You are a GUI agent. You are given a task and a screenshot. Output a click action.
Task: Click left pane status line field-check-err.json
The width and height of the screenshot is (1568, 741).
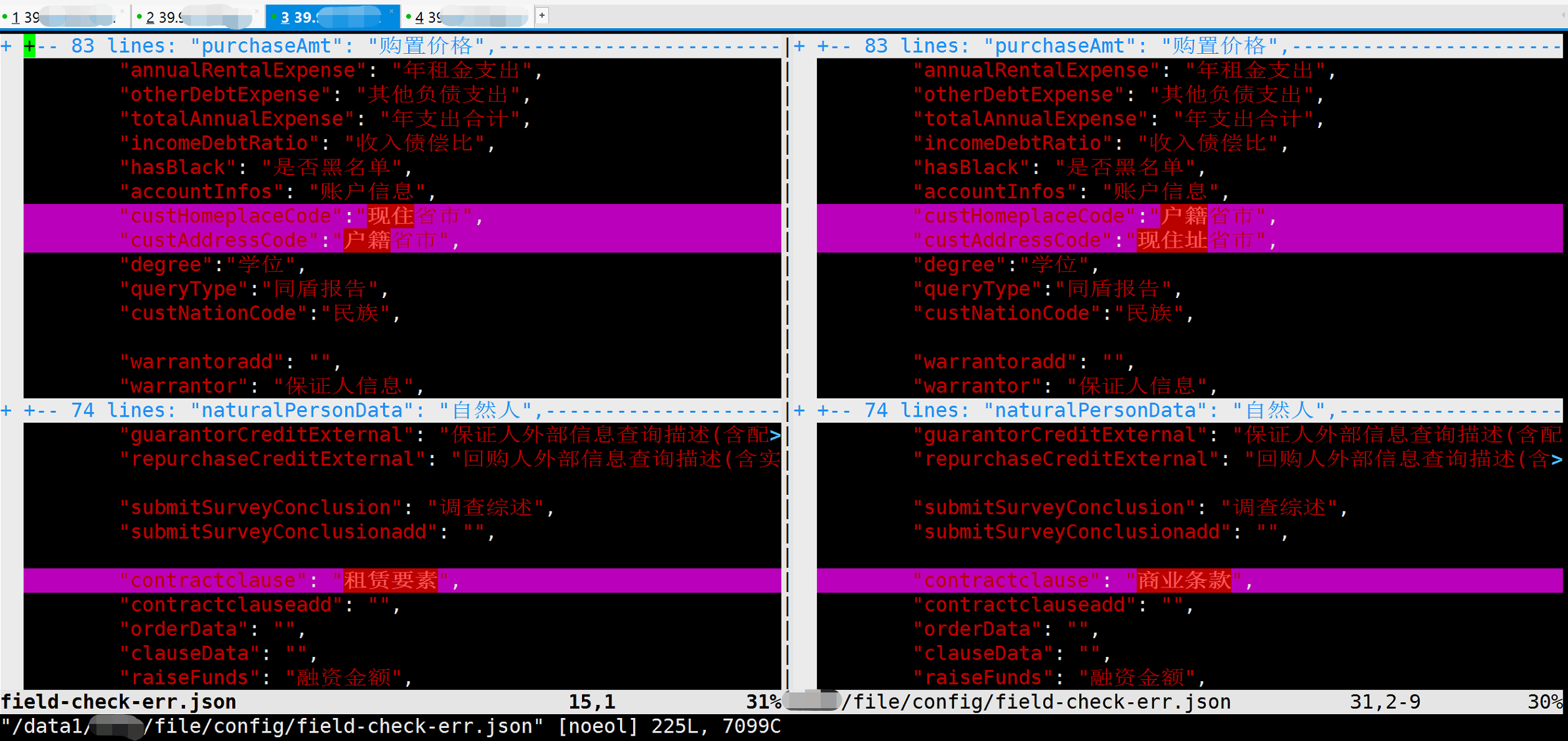(118, 702)
